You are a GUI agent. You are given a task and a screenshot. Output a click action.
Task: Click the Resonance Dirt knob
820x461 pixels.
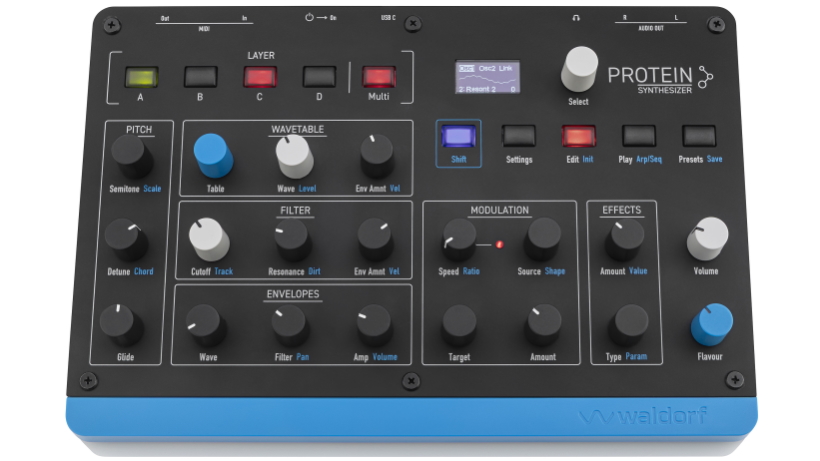coord(292,240)
